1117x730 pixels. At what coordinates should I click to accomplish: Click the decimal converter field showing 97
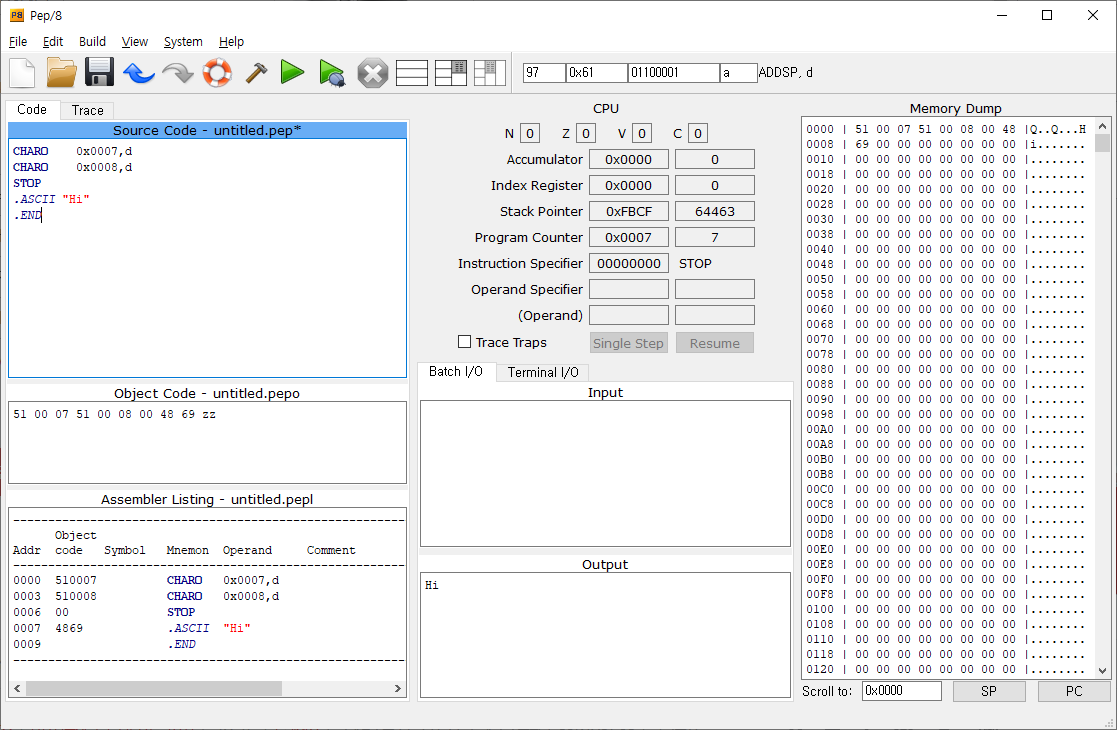(544, 73)
